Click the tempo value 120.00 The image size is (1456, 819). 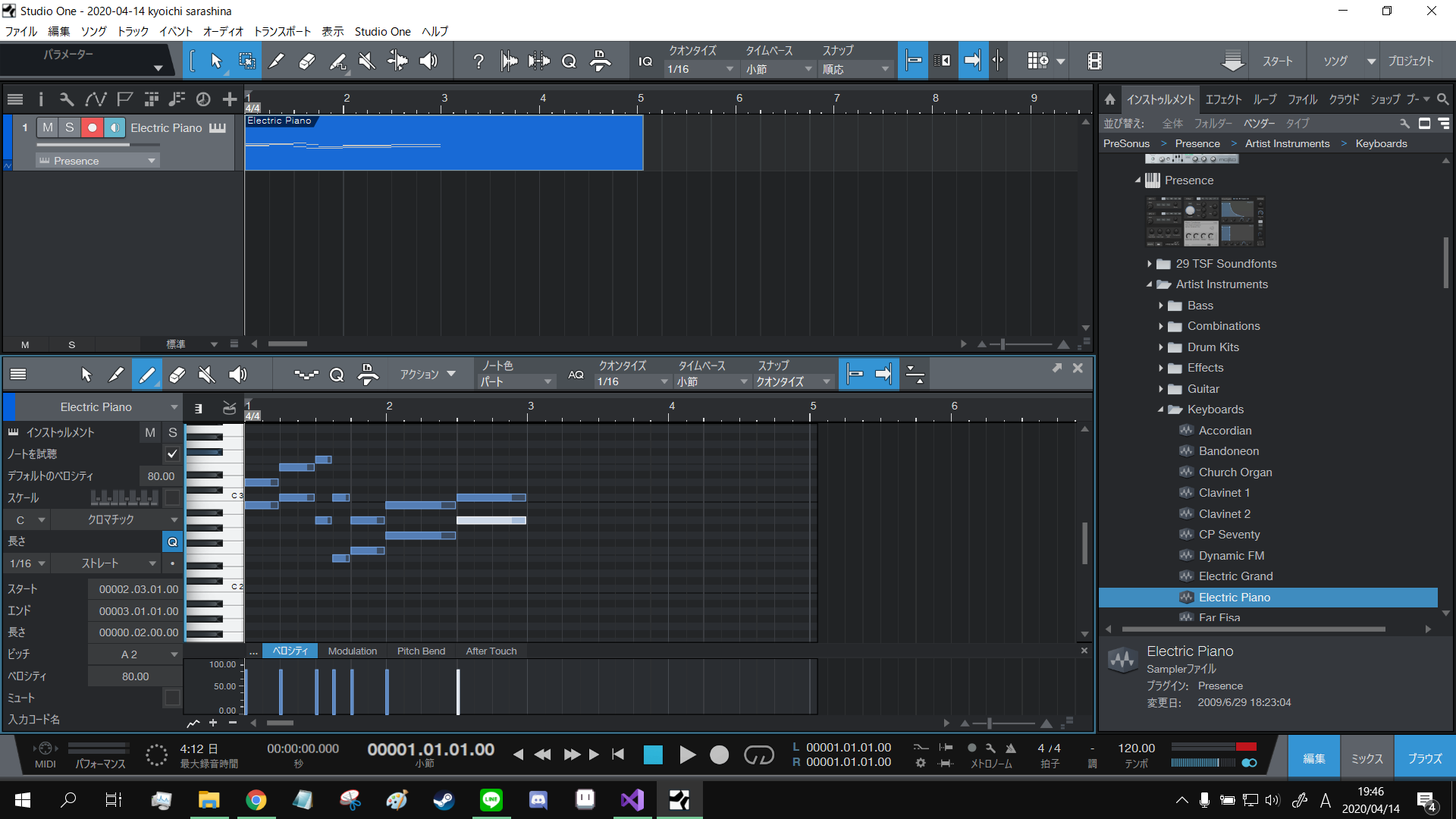1136,748
